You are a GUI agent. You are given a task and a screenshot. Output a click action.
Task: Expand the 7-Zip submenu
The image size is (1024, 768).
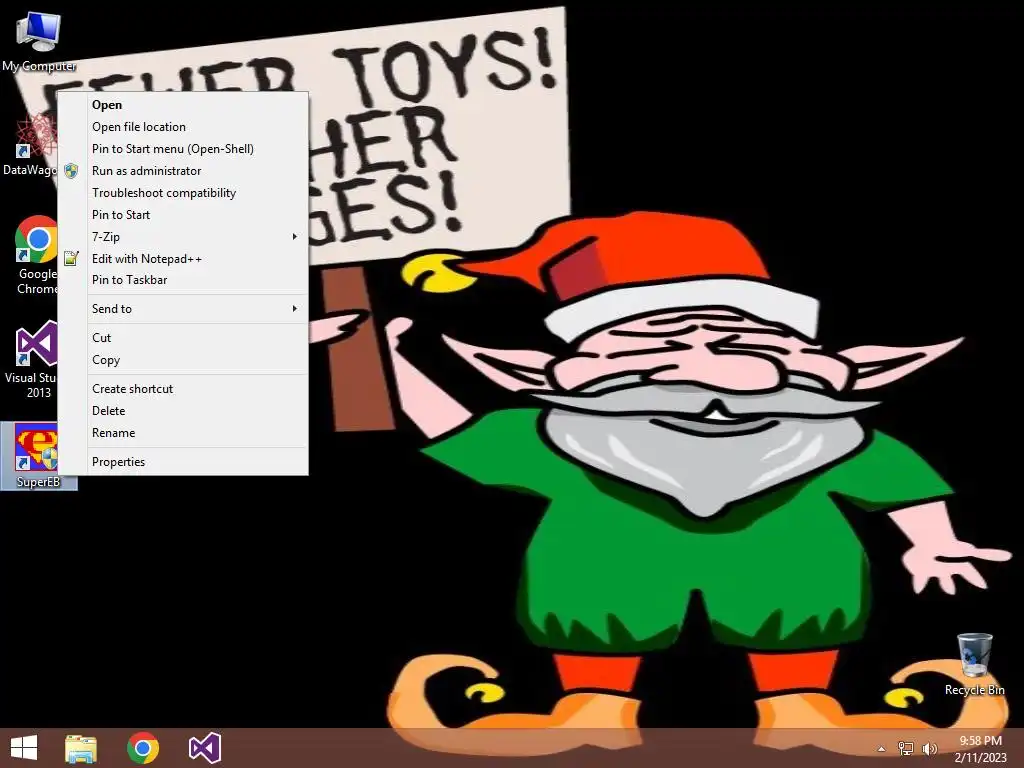183,236
